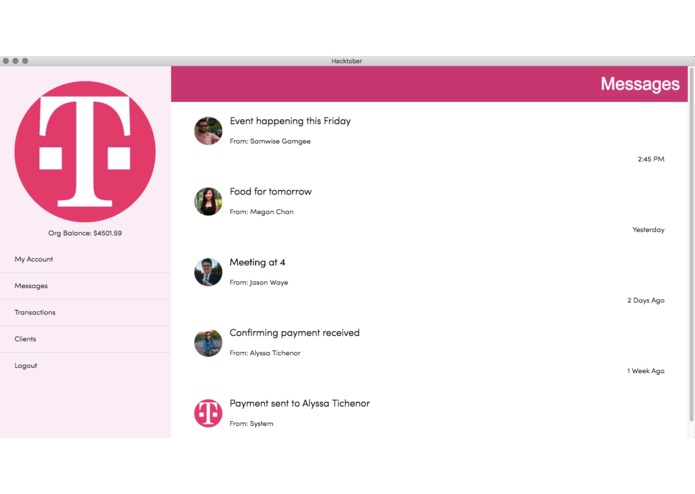Viewport: 695px width, 494px height.
Task: Click the window minimize button
Action: coord(16,61)
